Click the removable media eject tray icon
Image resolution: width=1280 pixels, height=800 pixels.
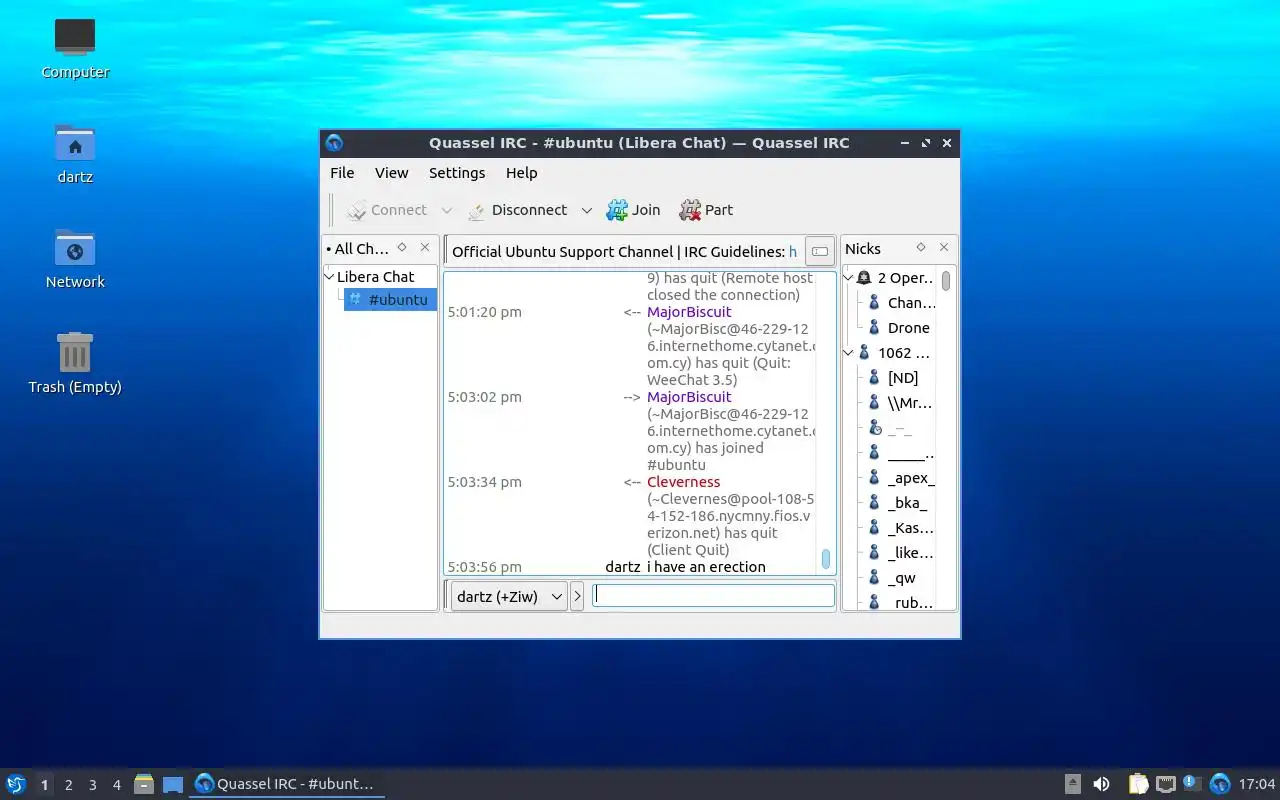pos(1072,784)
